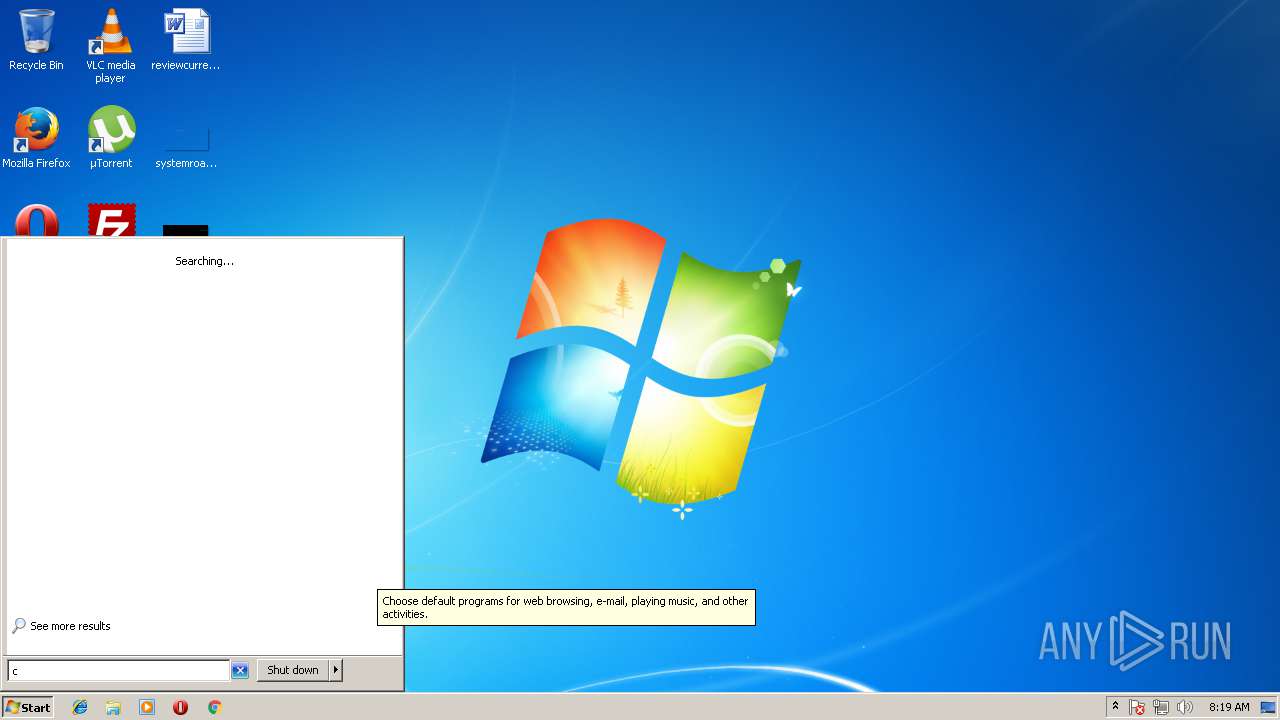
Task: Open the reviewcurre... Word document
Action: point(185,40)
